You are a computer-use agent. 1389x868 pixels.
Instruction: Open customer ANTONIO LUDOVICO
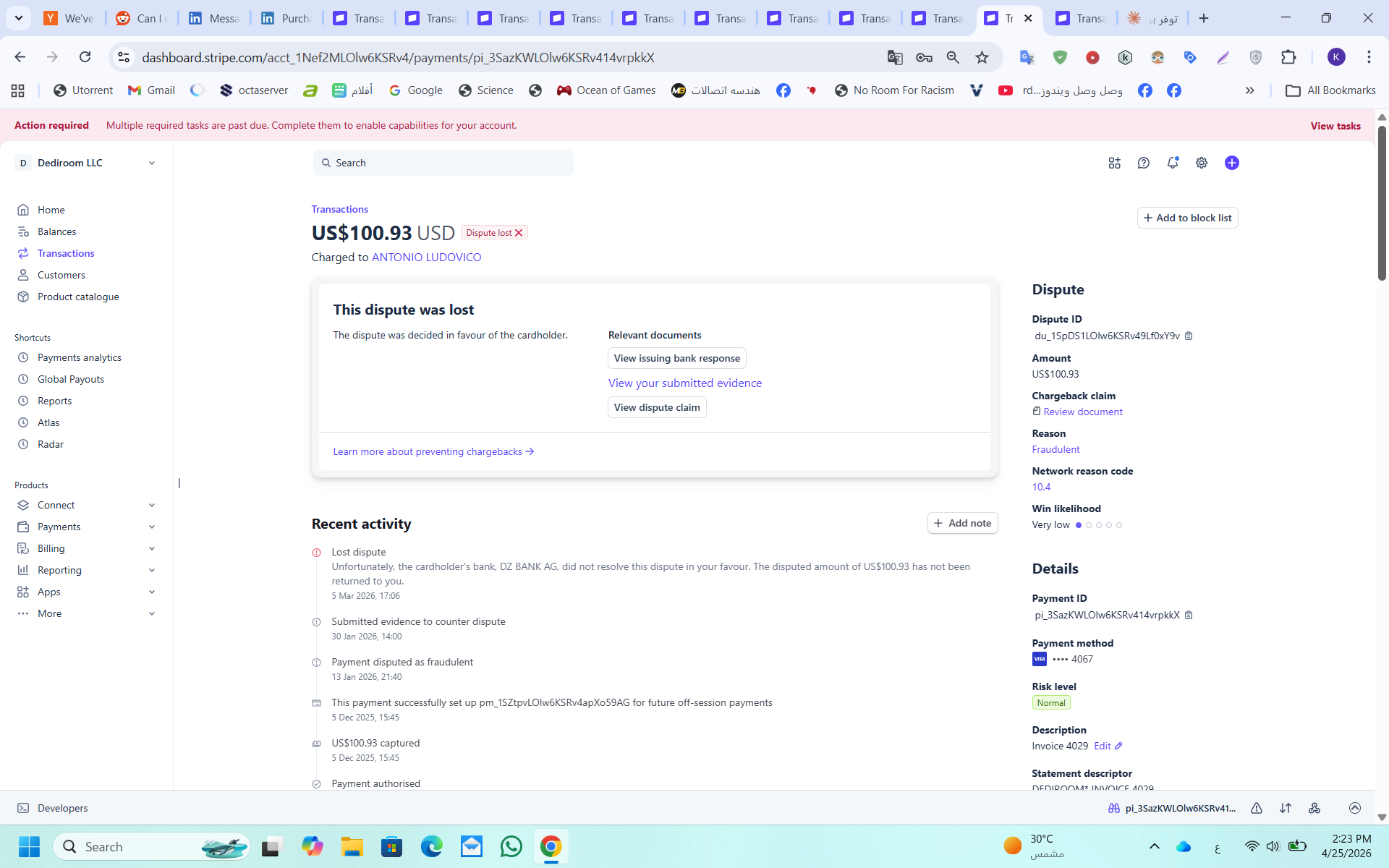coord(426,258)
